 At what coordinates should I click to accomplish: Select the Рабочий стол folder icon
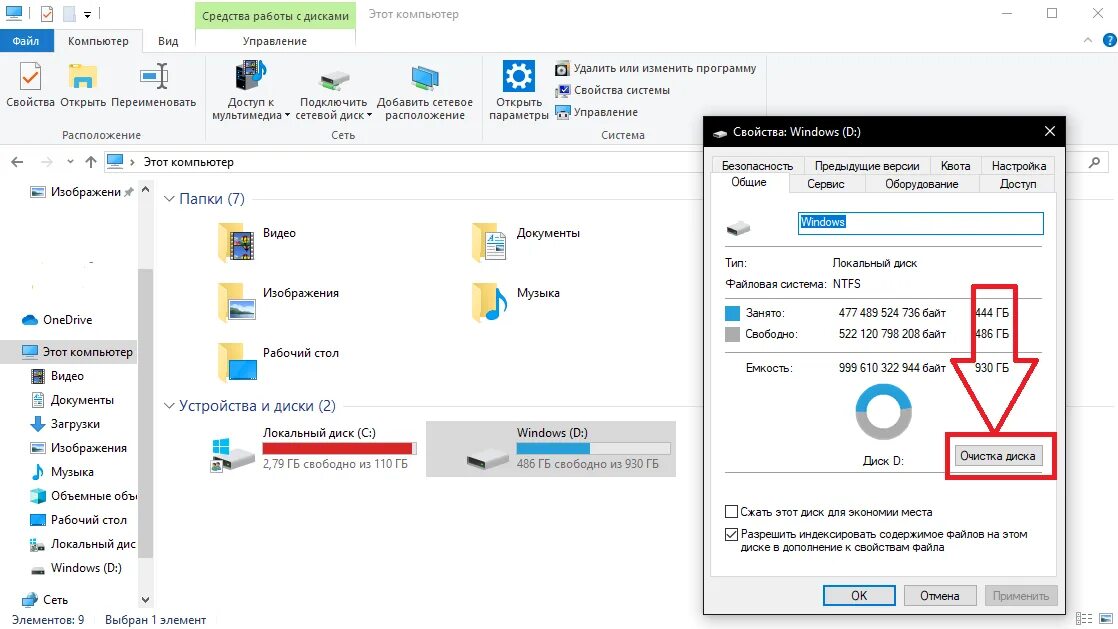click(237, 361)
